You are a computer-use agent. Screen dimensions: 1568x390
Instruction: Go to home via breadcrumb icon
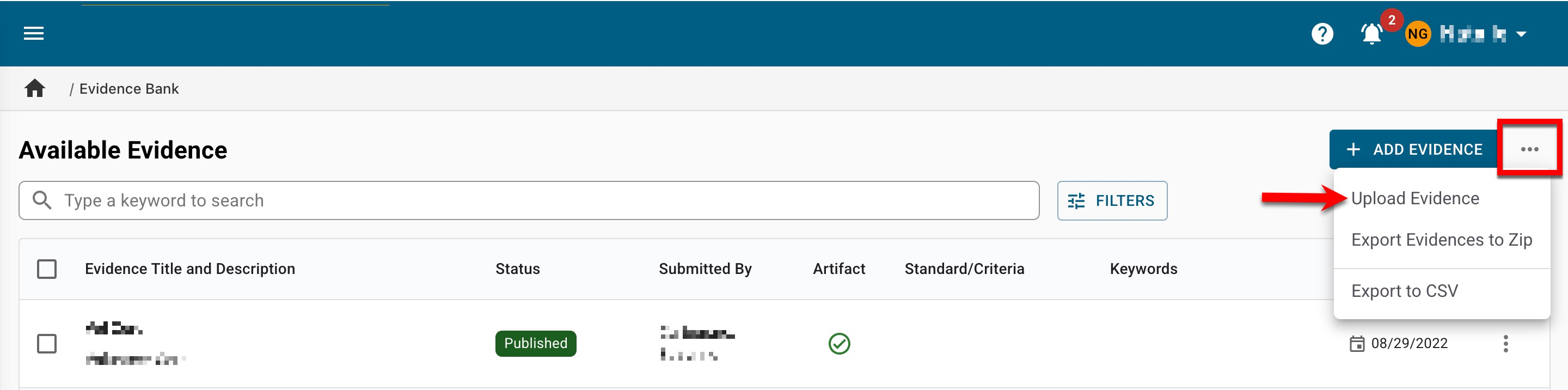[35, 89]
